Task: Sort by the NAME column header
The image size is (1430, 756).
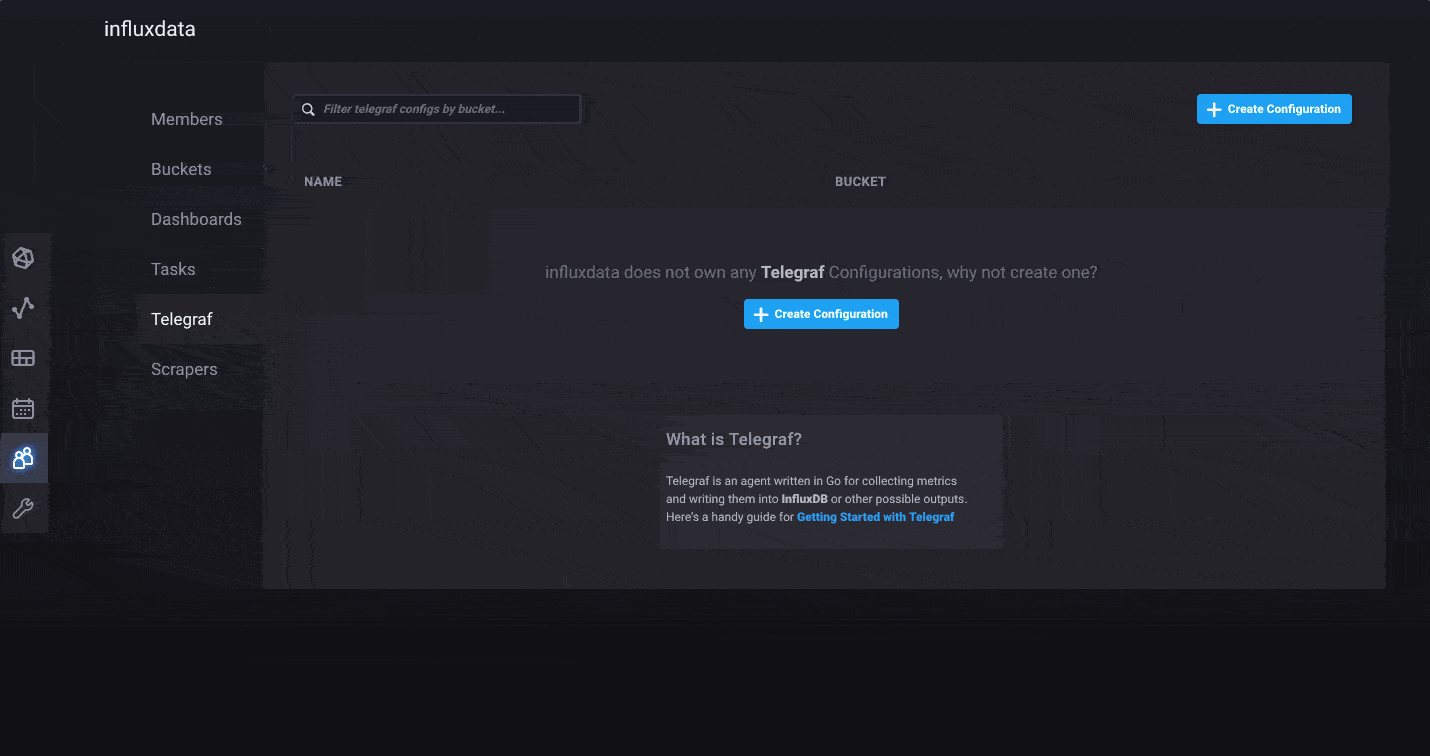Action: tap(323, 182)
